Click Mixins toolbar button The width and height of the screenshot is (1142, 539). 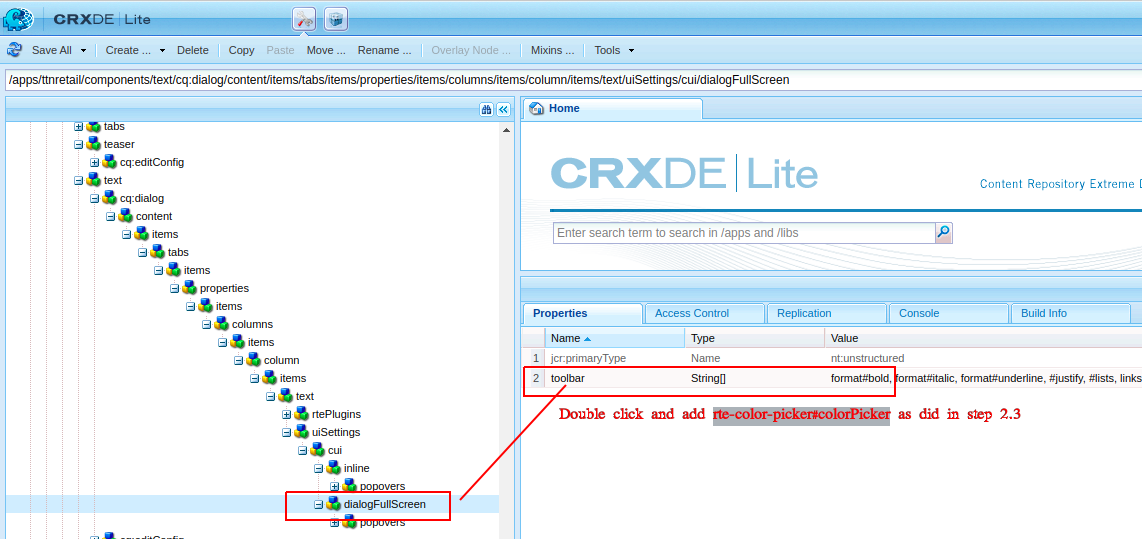click(552, 50)
